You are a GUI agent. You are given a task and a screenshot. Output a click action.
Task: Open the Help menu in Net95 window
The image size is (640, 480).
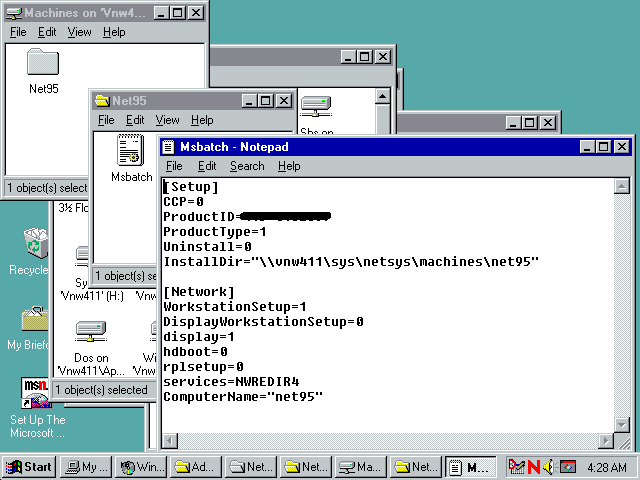coord(202,120)
